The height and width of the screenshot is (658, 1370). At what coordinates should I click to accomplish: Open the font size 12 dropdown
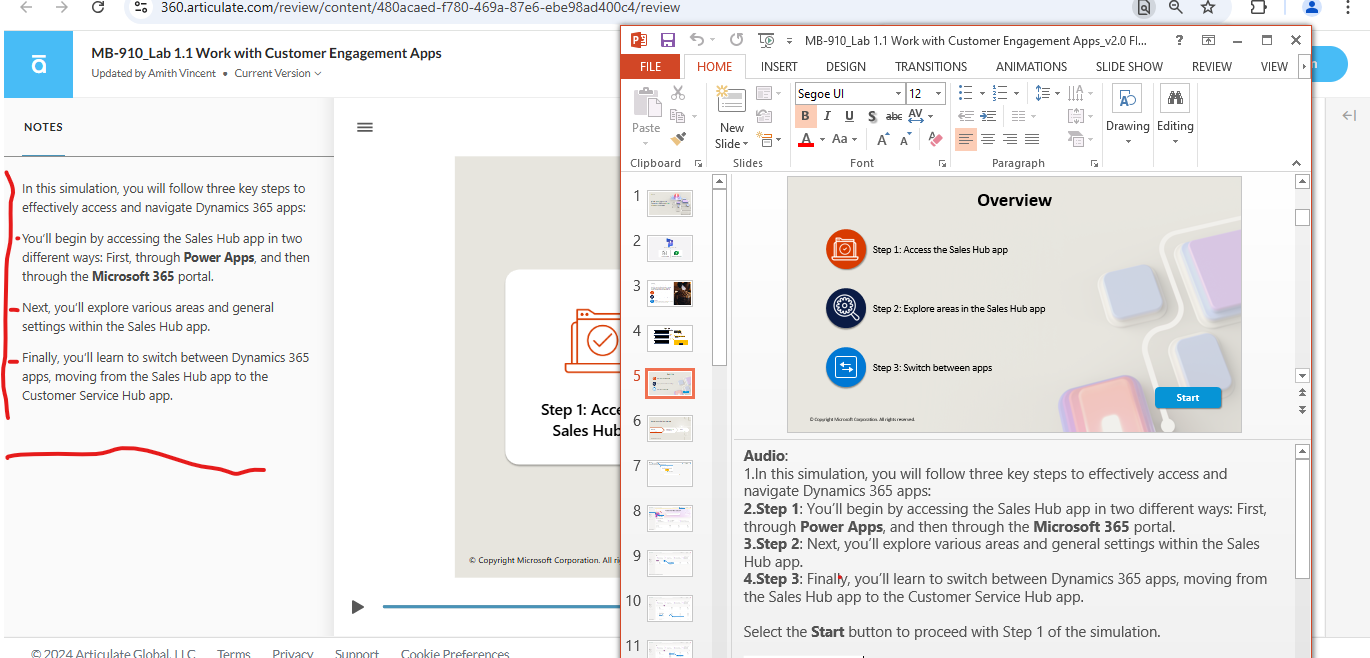click(x=938, y=93)
